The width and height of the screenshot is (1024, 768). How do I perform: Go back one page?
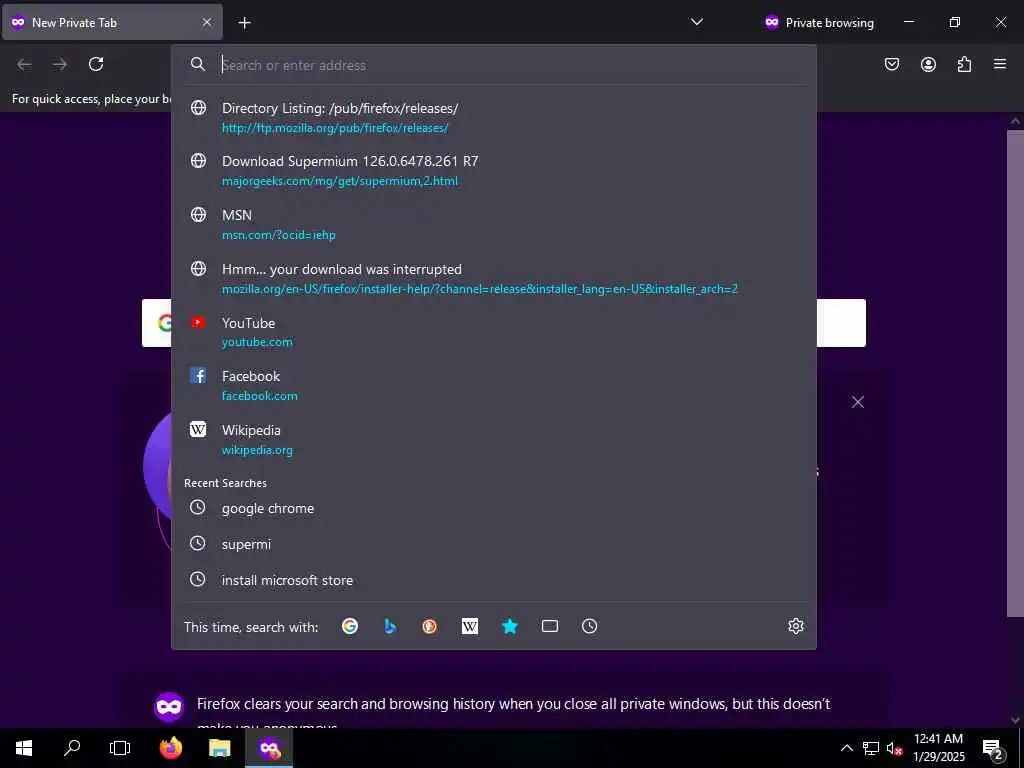coord(24,64)
